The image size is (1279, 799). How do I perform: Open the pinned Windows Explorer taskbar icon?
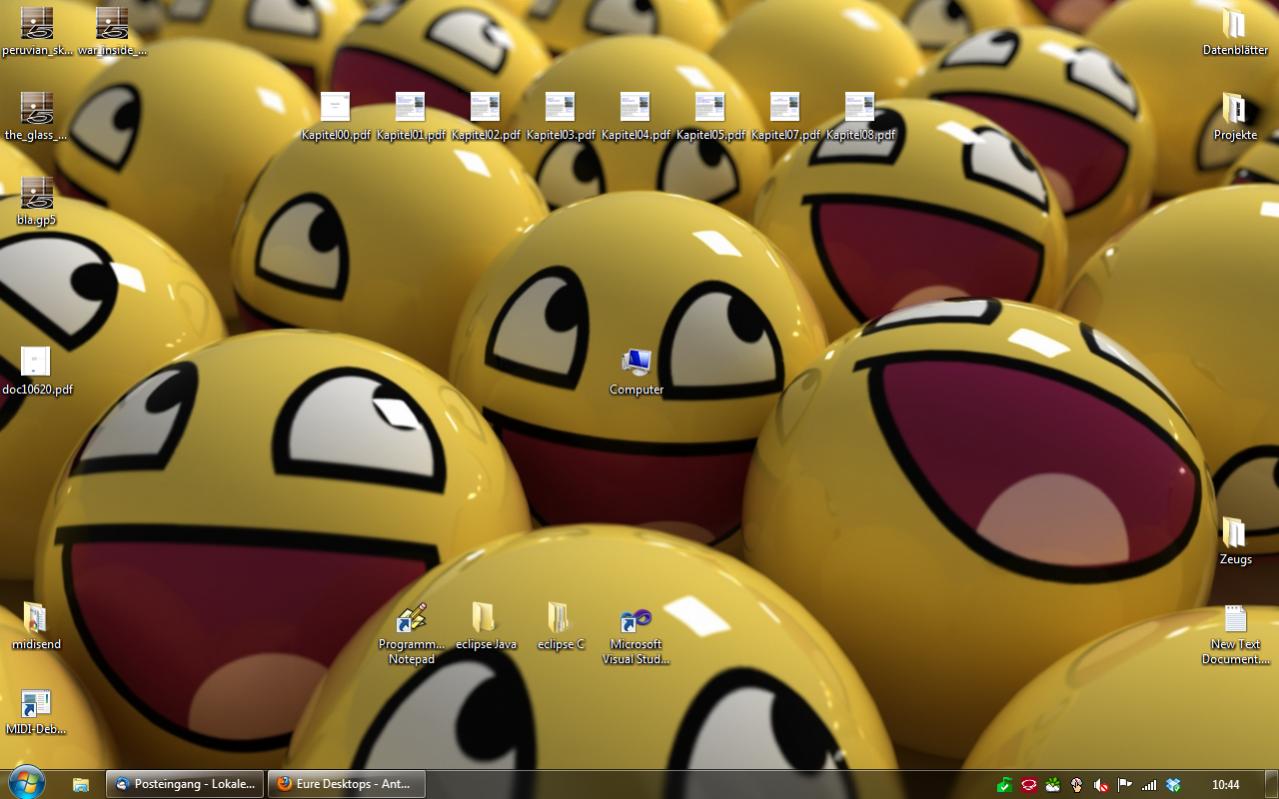click(x=81, y=784)
